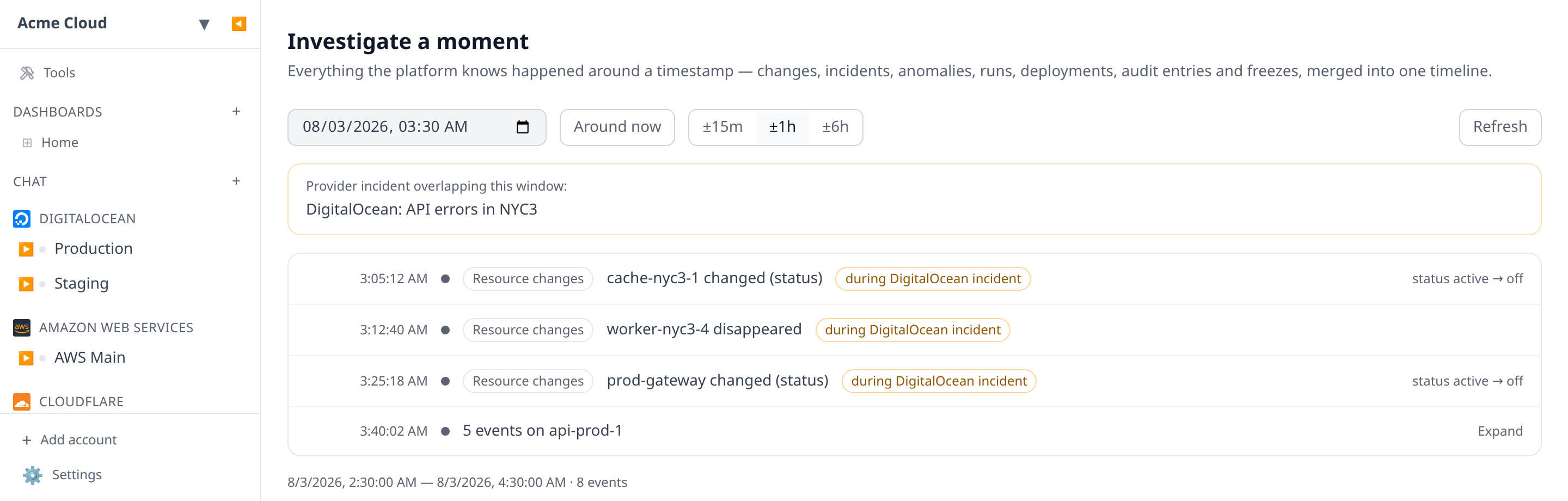
Task: Expand the Staging account arrow
Action: click(x=26, y=284)
